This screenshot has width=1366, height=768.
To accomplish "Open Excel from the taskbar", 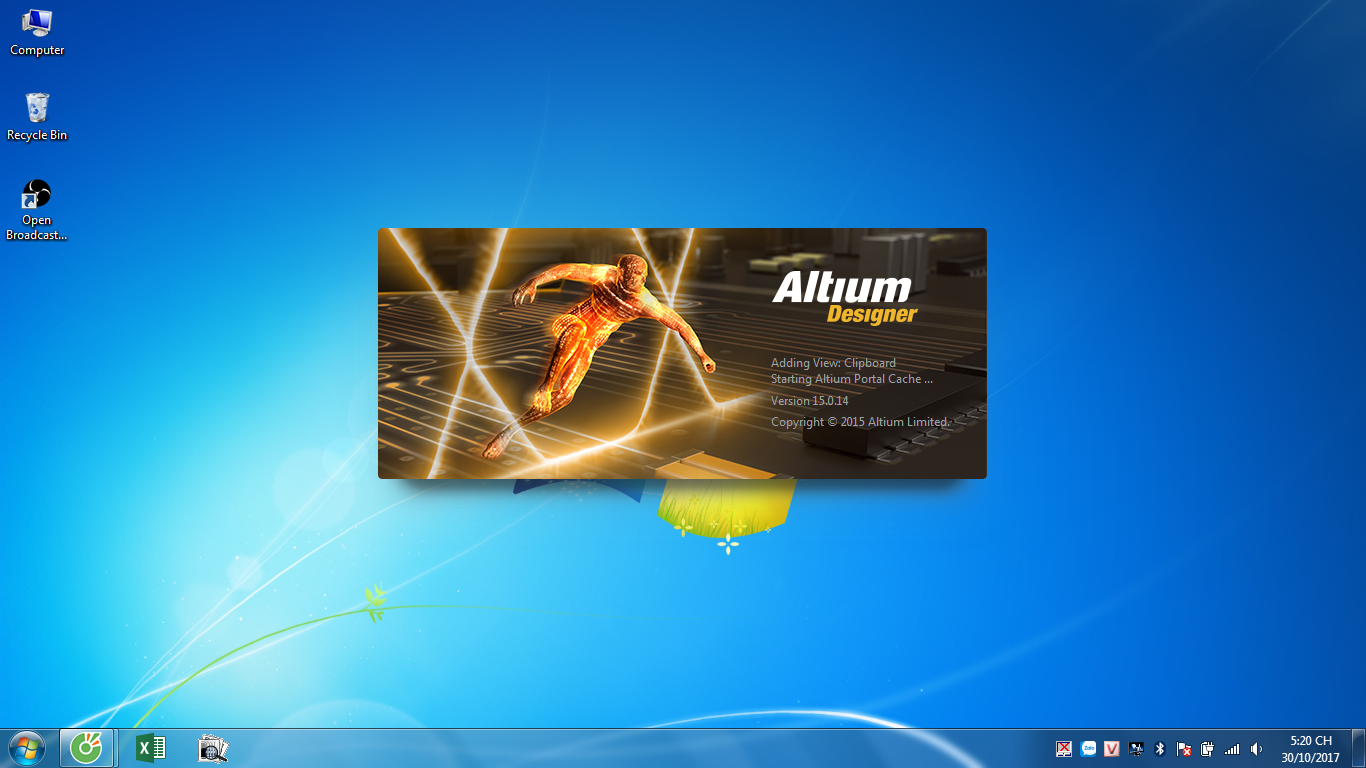I will click(x=150, y=748).
